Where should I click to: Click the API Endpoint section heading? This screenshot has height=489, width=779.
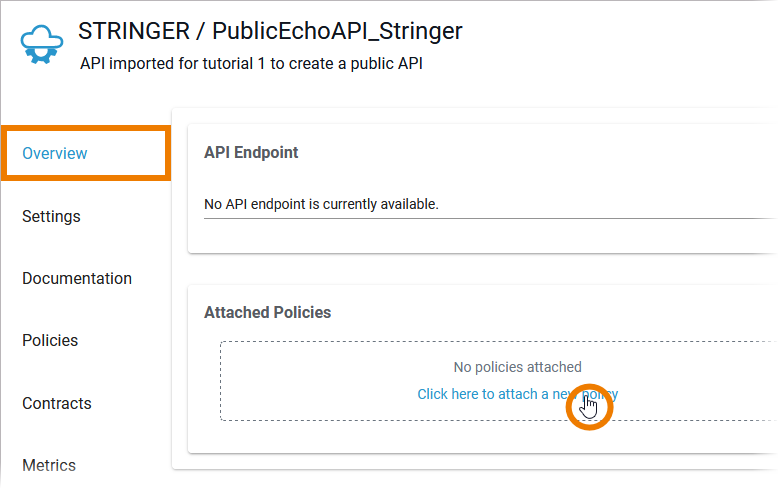251,152
